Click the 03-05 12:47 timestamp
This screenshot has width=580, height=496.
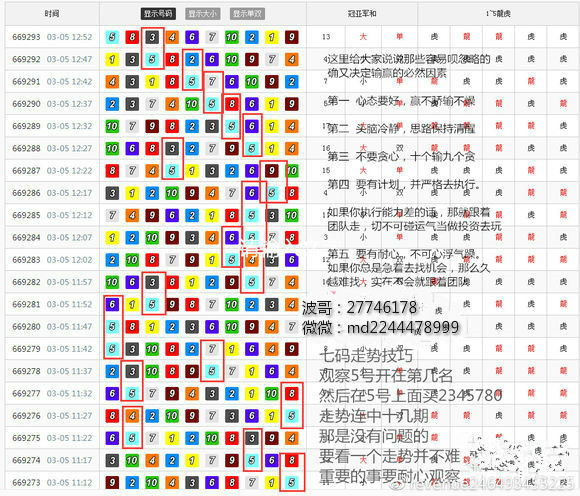click(x=69, y=59)
